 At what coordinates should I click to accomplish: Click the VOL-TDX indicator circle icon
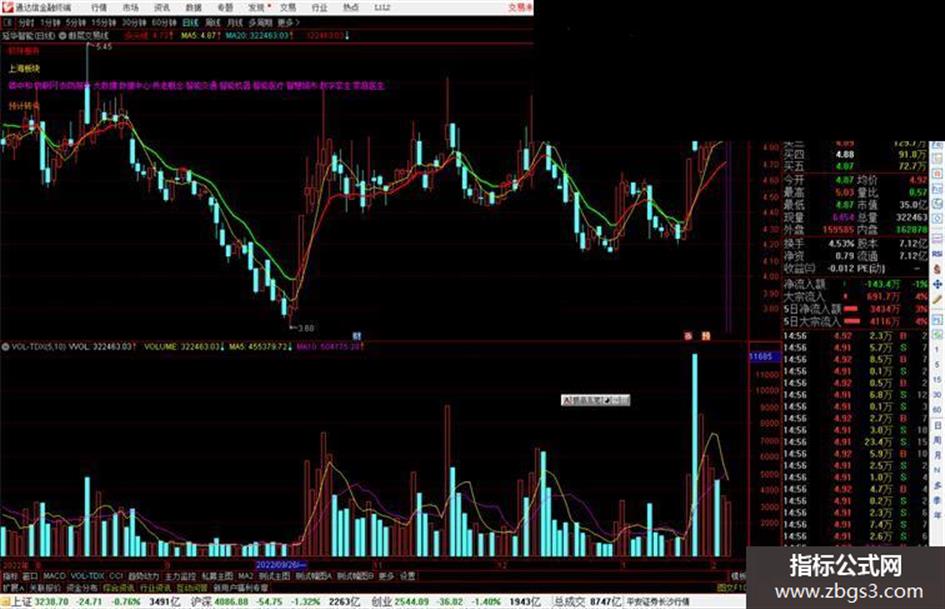pos(5,347)
